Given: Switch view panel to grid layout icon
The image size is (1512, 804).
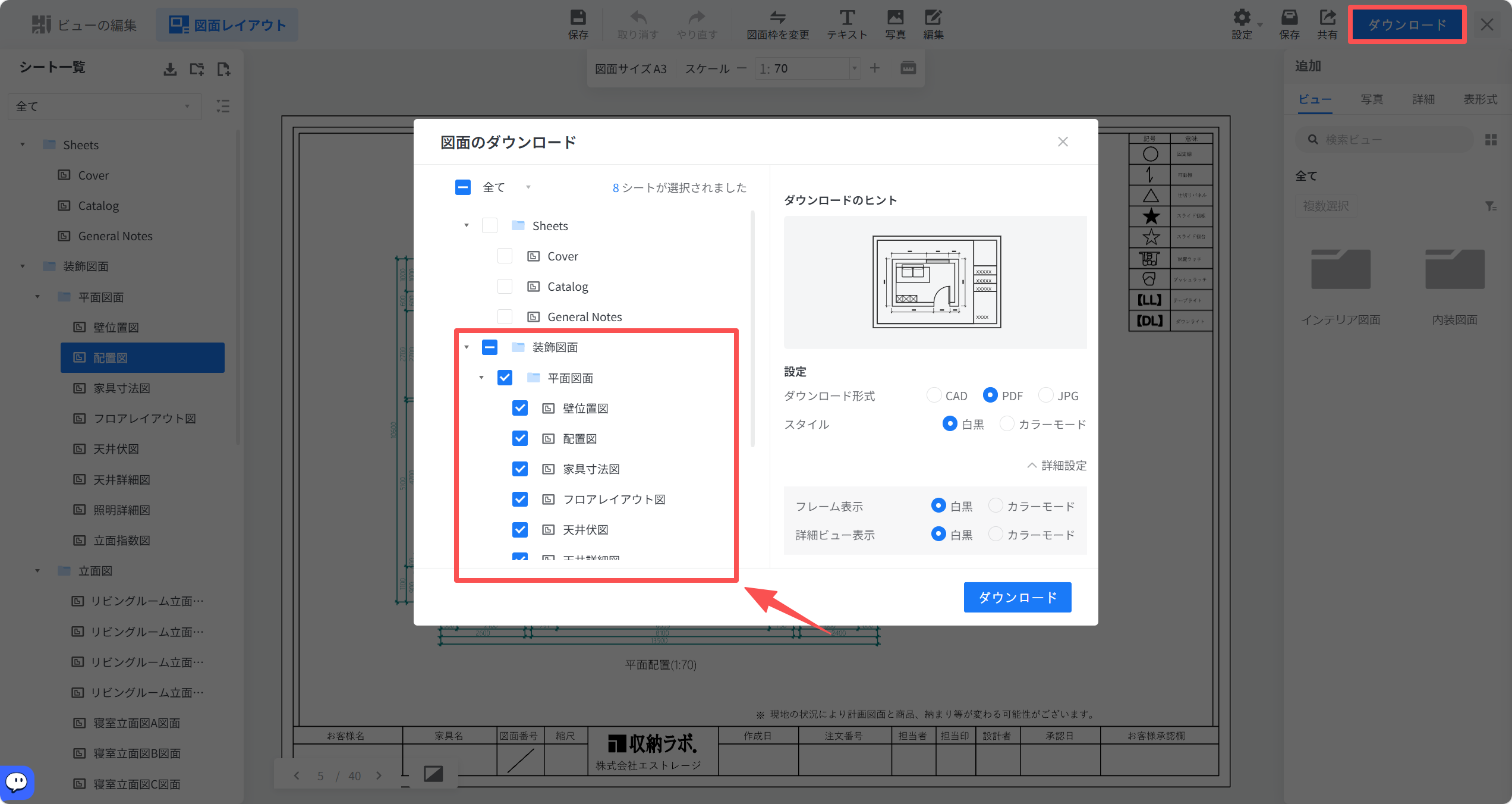Looking at the screenshot, I should pos(1491,140).
